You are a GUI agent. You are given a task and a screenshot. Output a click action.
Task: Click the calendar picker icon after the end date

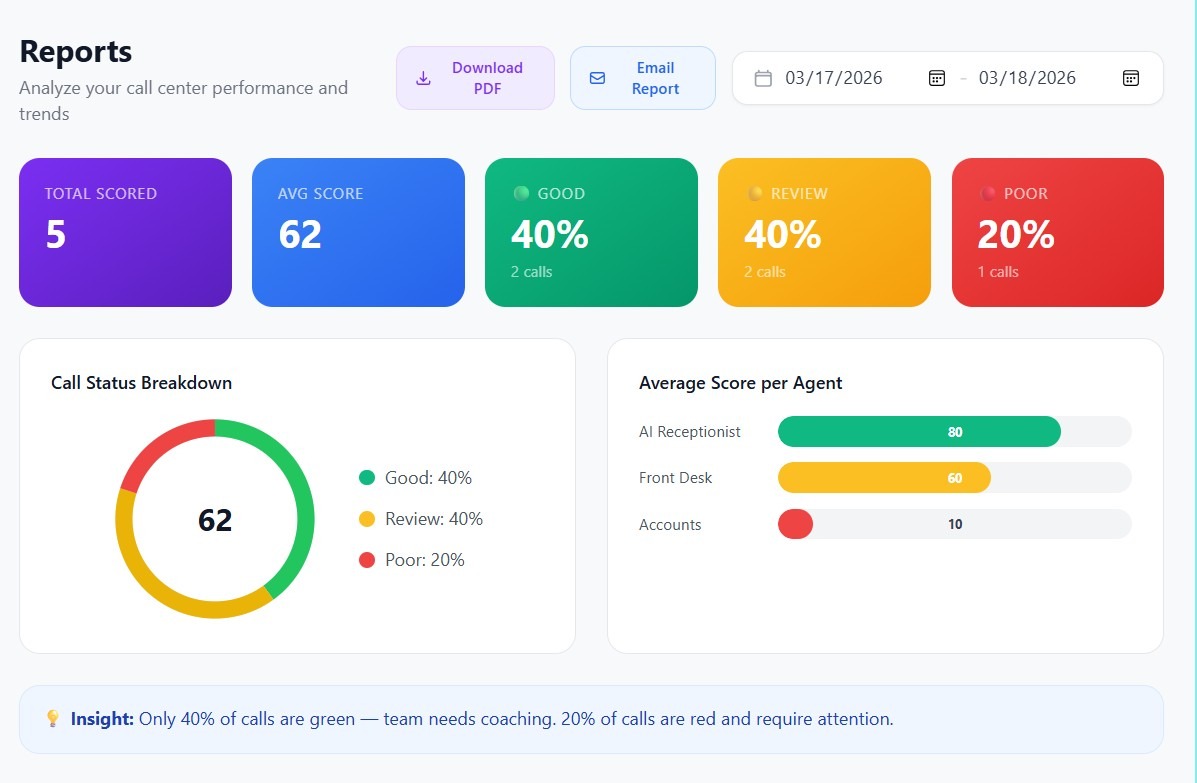point(1130,77)
